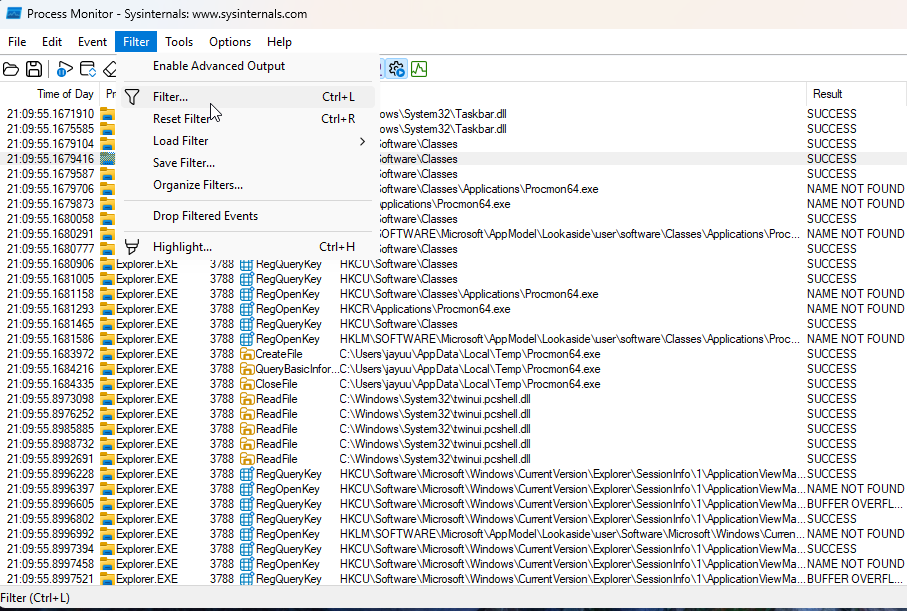907x611 pixels.
Task: Toggle the Show Profiling Events graph icon
Action: point(419,69)
